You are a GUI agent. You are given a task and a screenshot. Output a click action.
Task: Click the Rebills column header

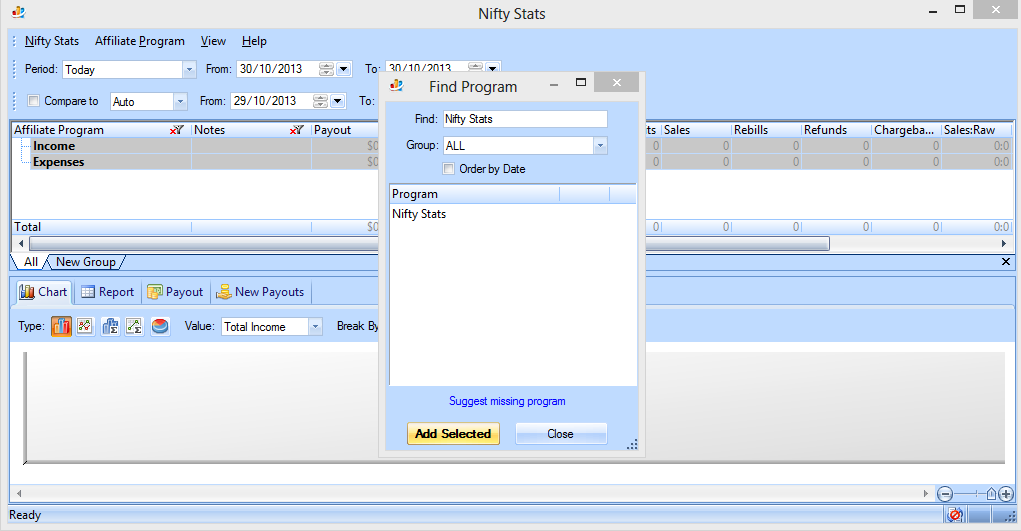point(766,130)
